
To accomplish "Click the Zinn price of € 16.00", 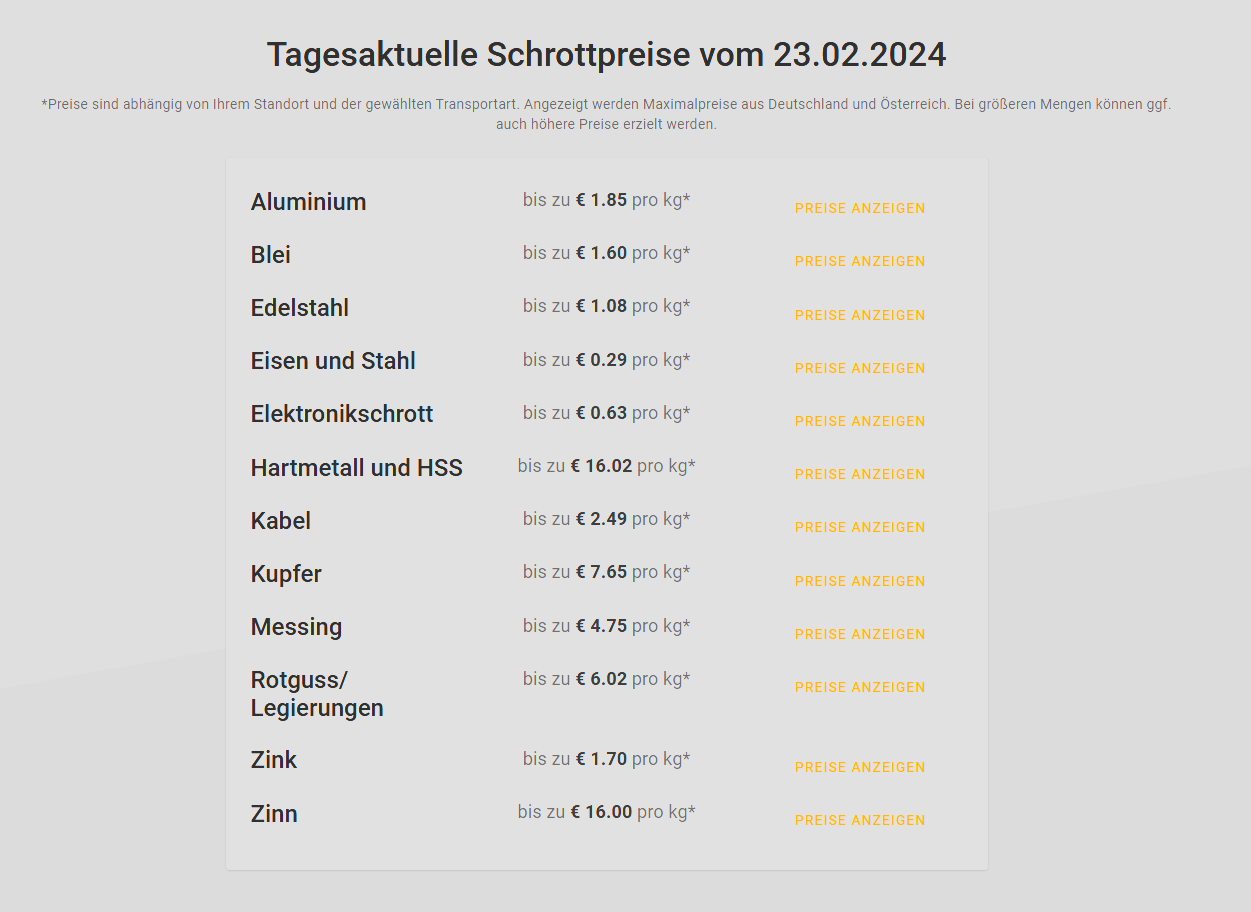I will pyautogui.click(x=601, y=812).
